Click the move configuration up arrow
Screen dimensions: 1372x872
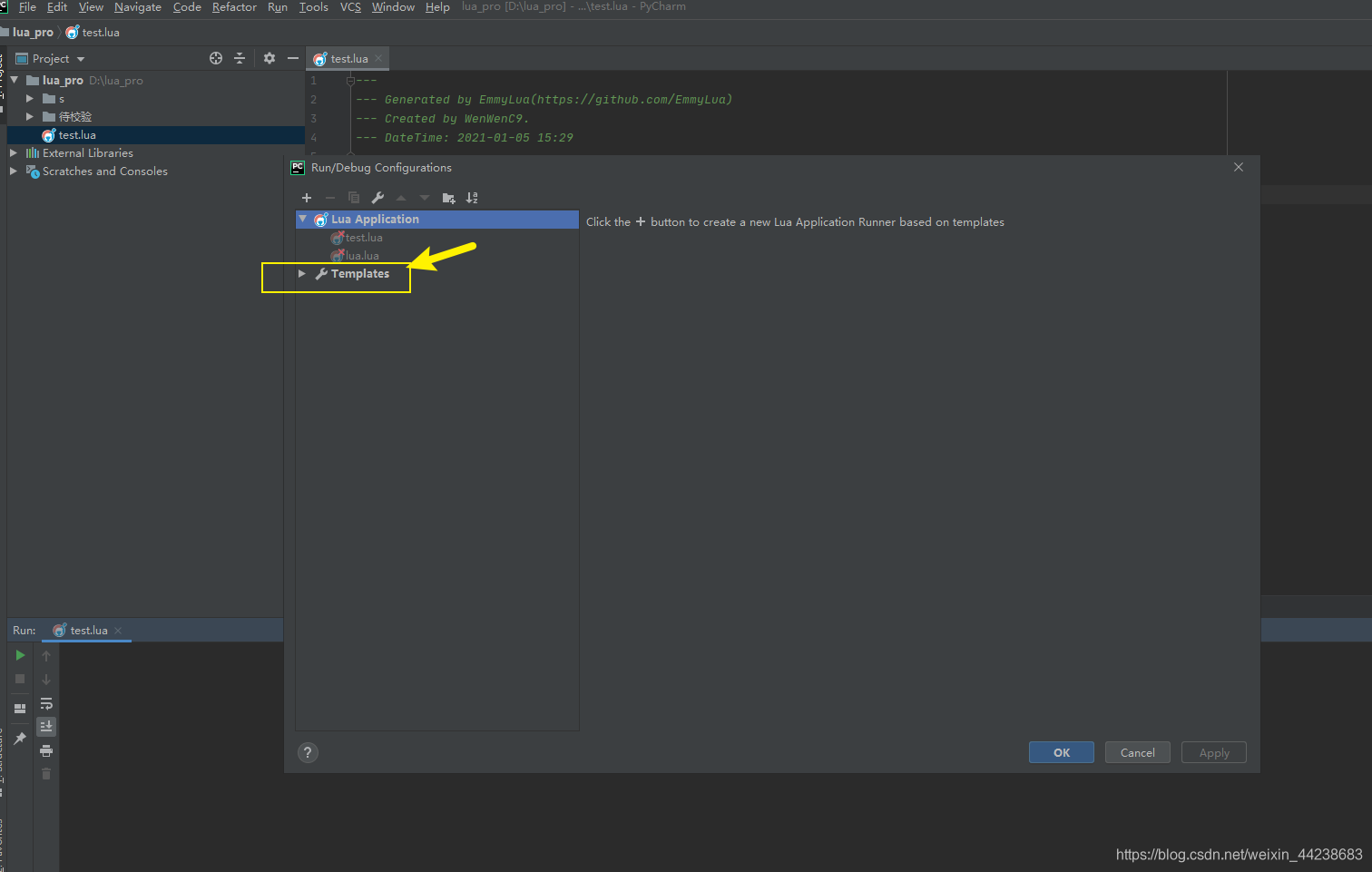coord(401,198)
